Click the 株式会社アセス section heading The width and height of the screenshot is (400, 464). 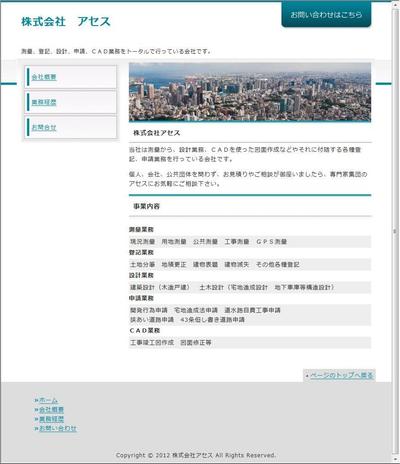pyautogui.click(x=157, y=133)
